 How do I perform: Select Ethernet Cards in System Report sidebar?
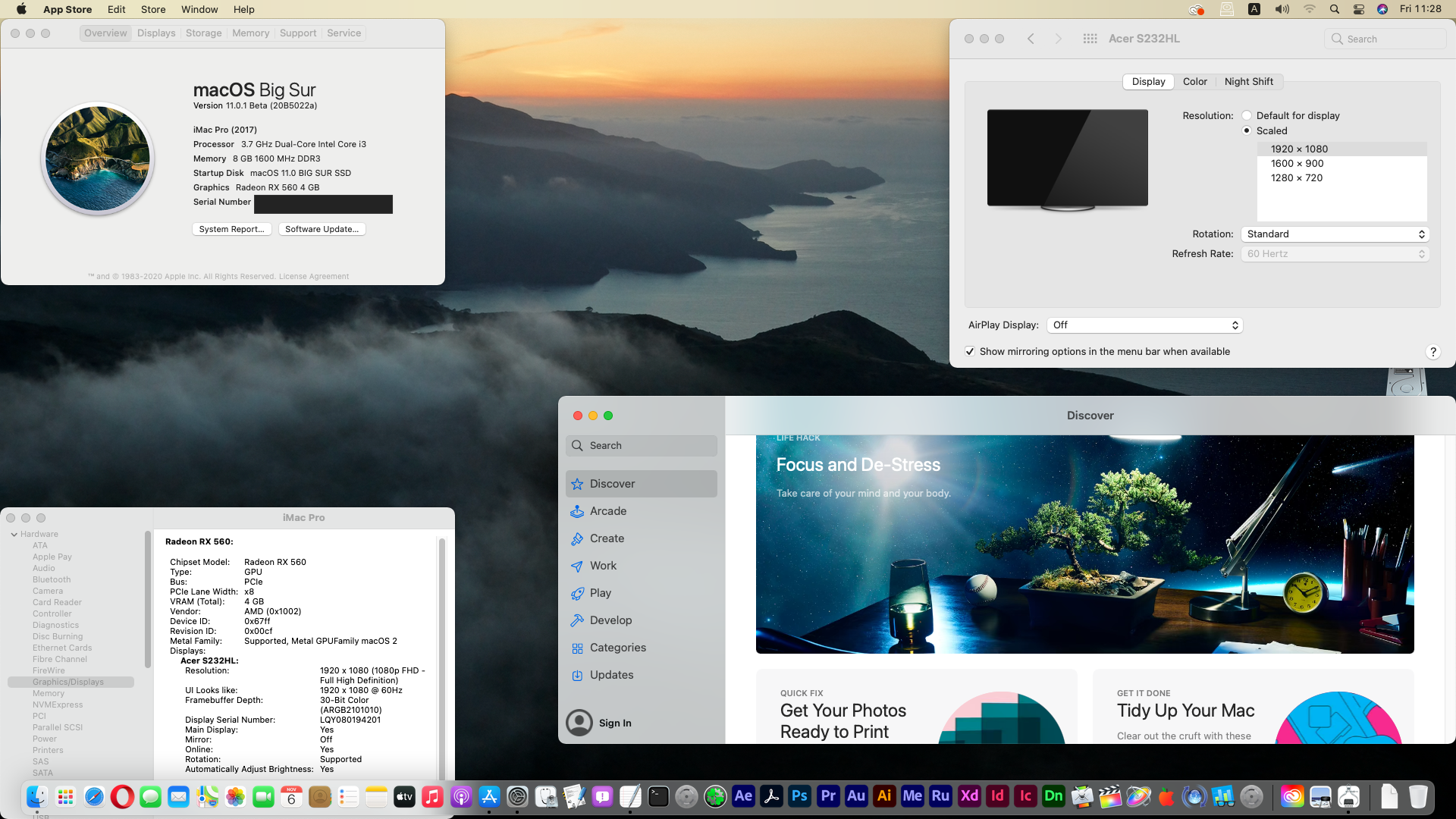[62, 648]
